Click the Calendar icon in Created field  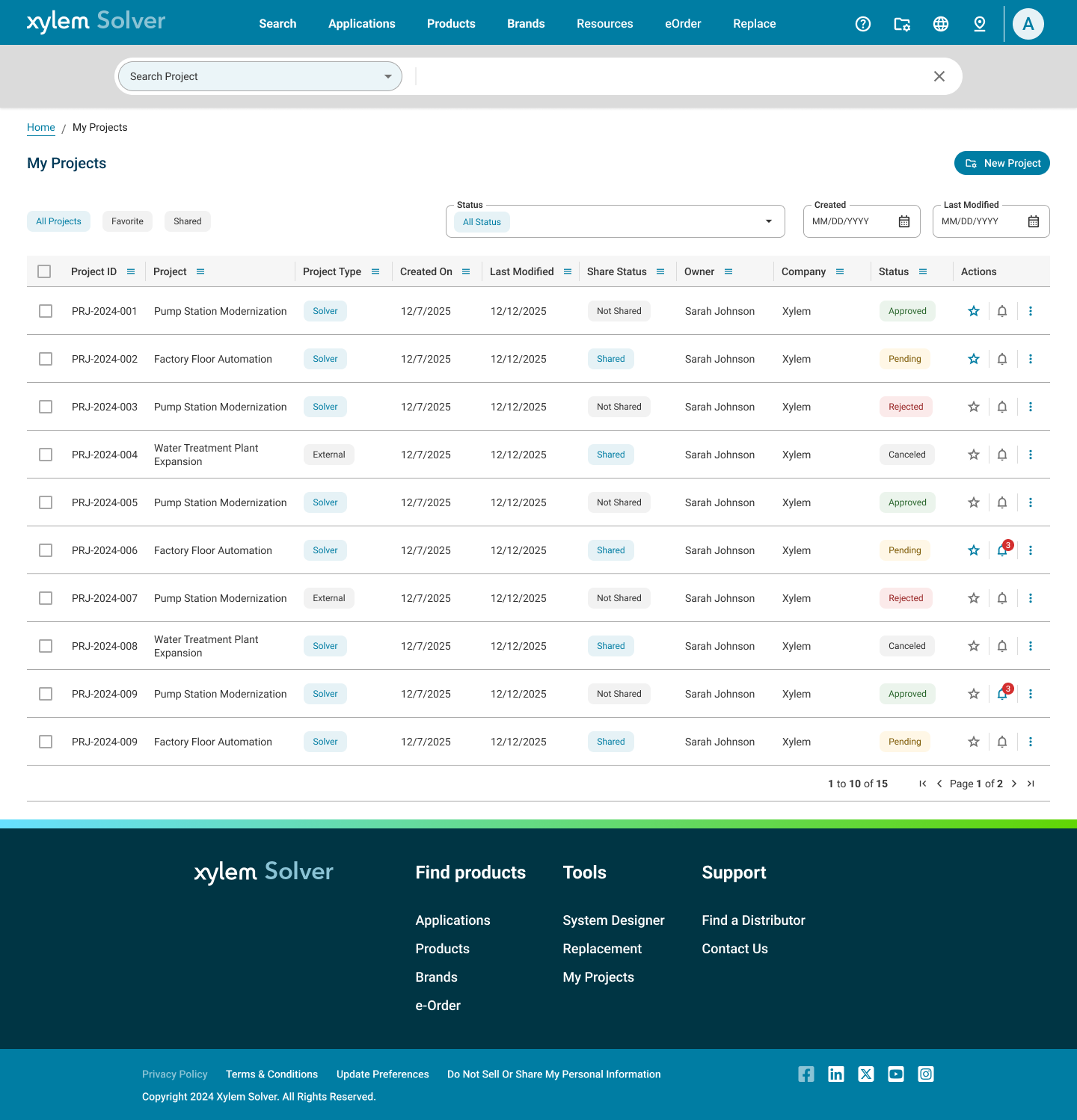point(903,221)
